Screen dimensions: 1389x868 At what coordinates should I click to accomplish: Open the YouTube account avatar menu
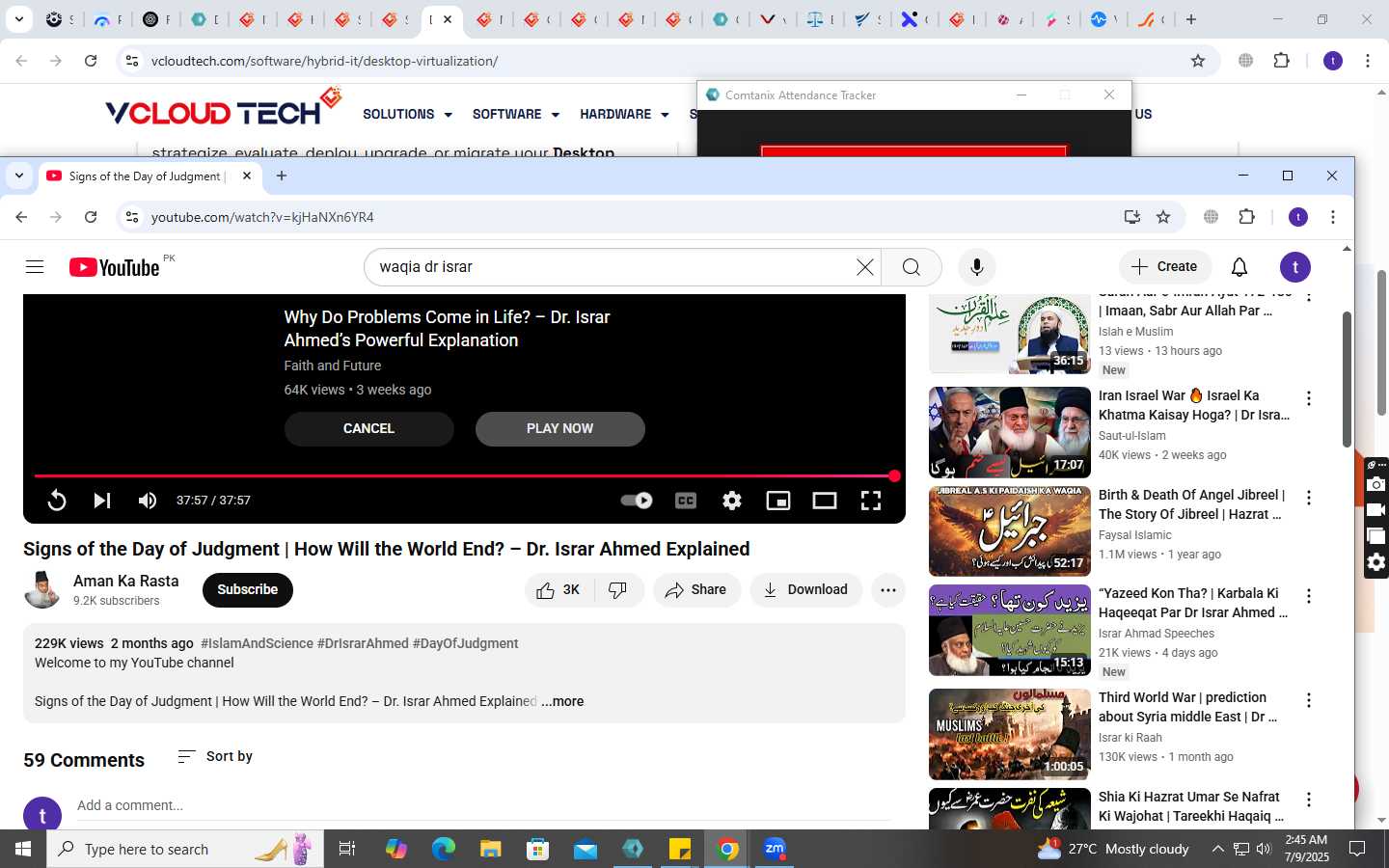point(1294,267)
